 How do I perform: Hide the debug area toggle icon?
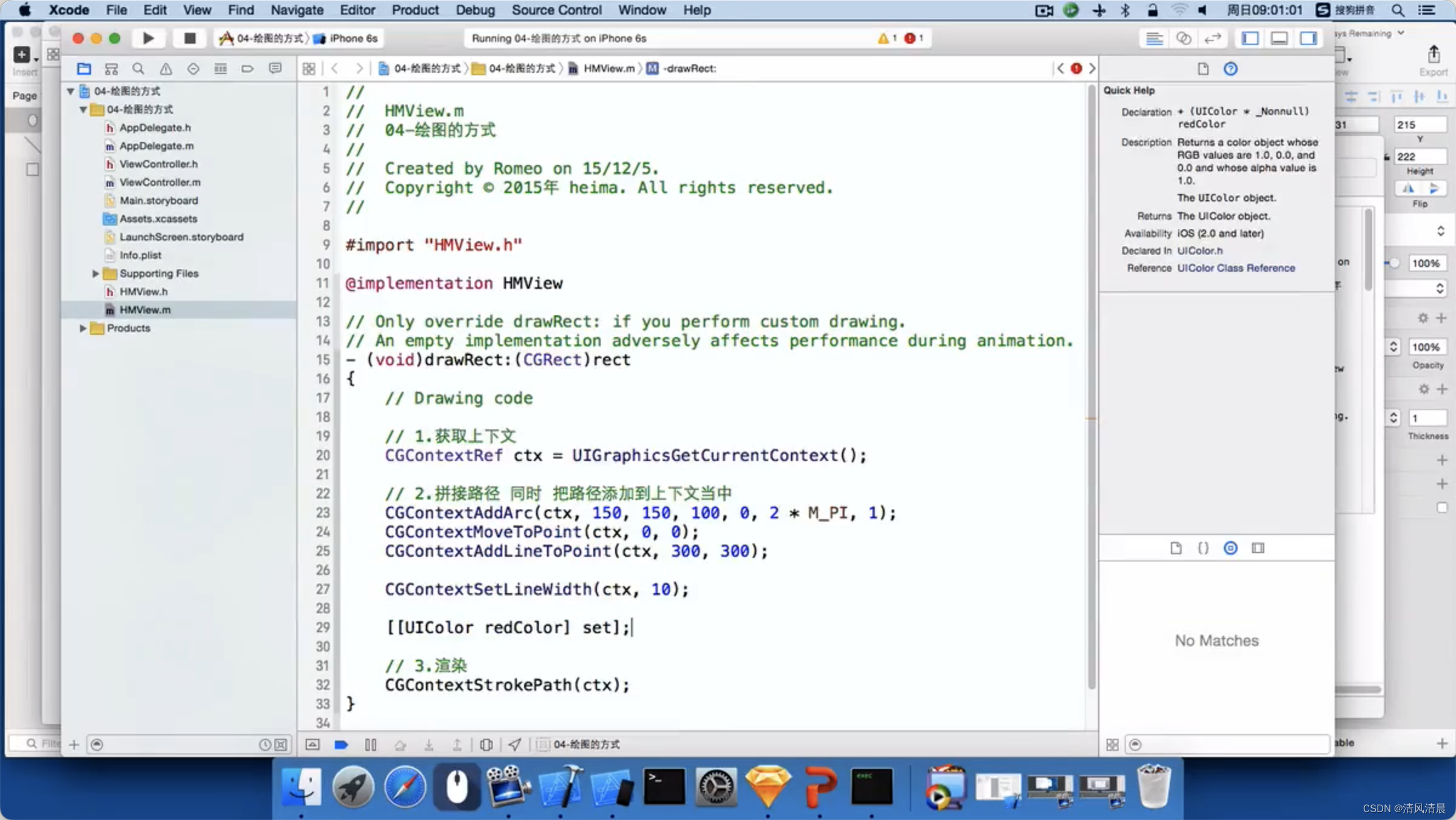[x=312, y=744]
